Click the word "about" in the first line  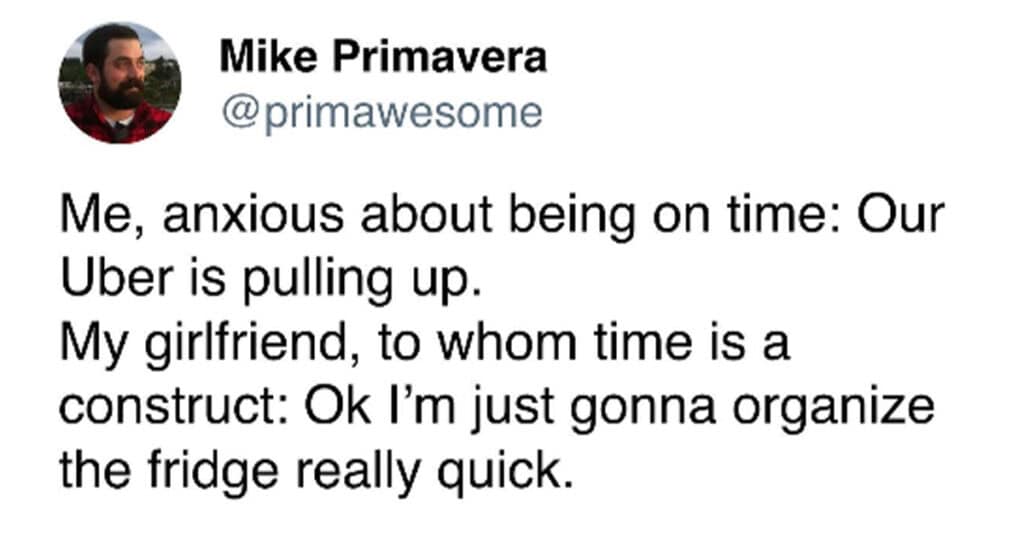(426, 213)
